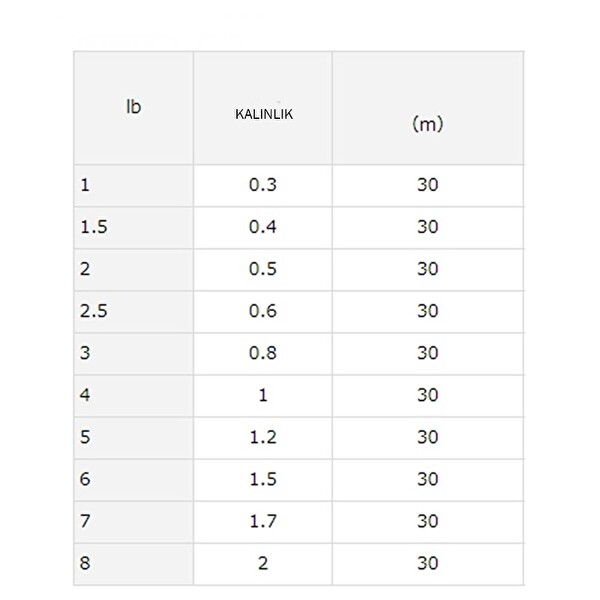This screenshot has height=600, width=600.
Task: Click the 0.6 thickness cell
Action: pos(263,311)
